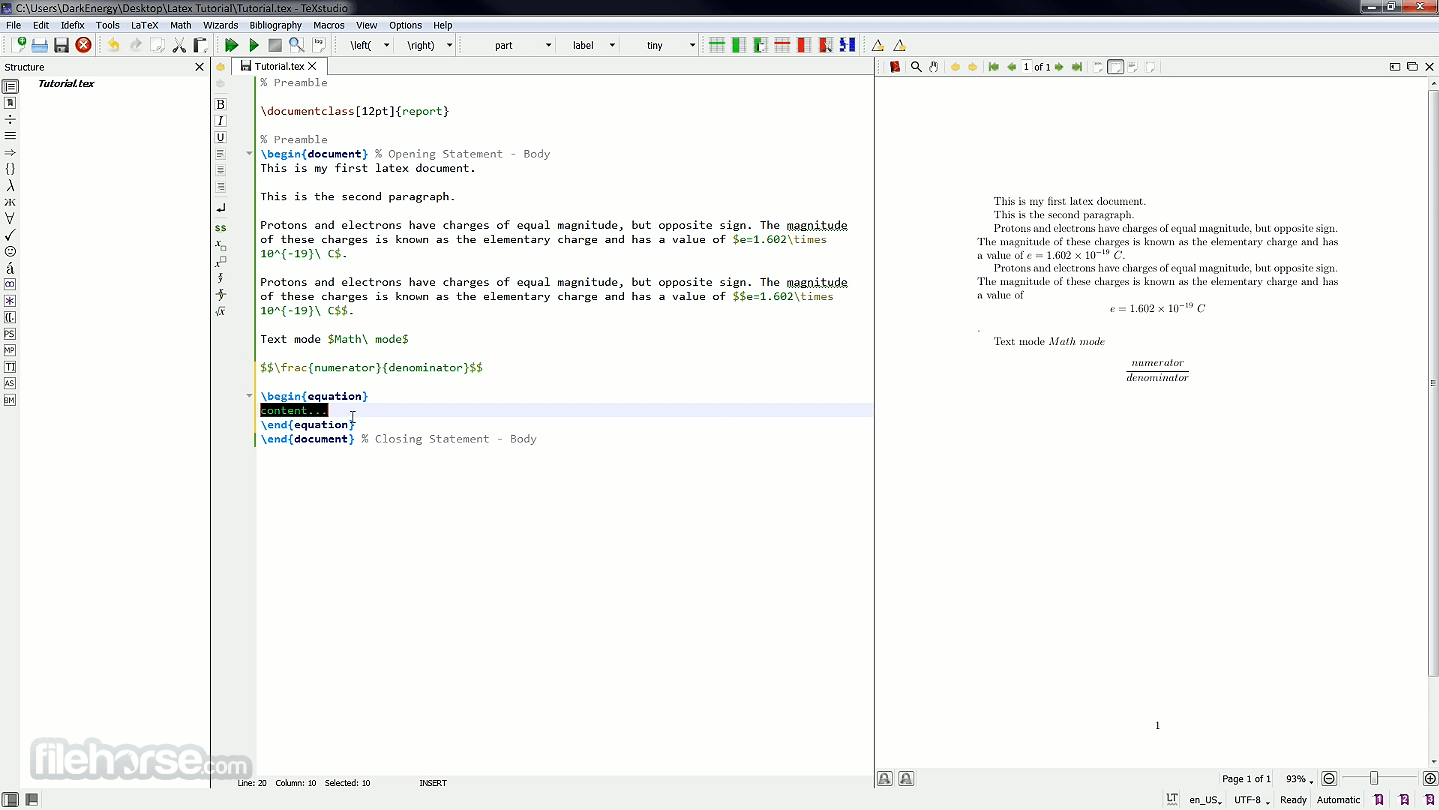
Task: Open Greek letters lambda symbol panel
Action: [x=10, y=185]
